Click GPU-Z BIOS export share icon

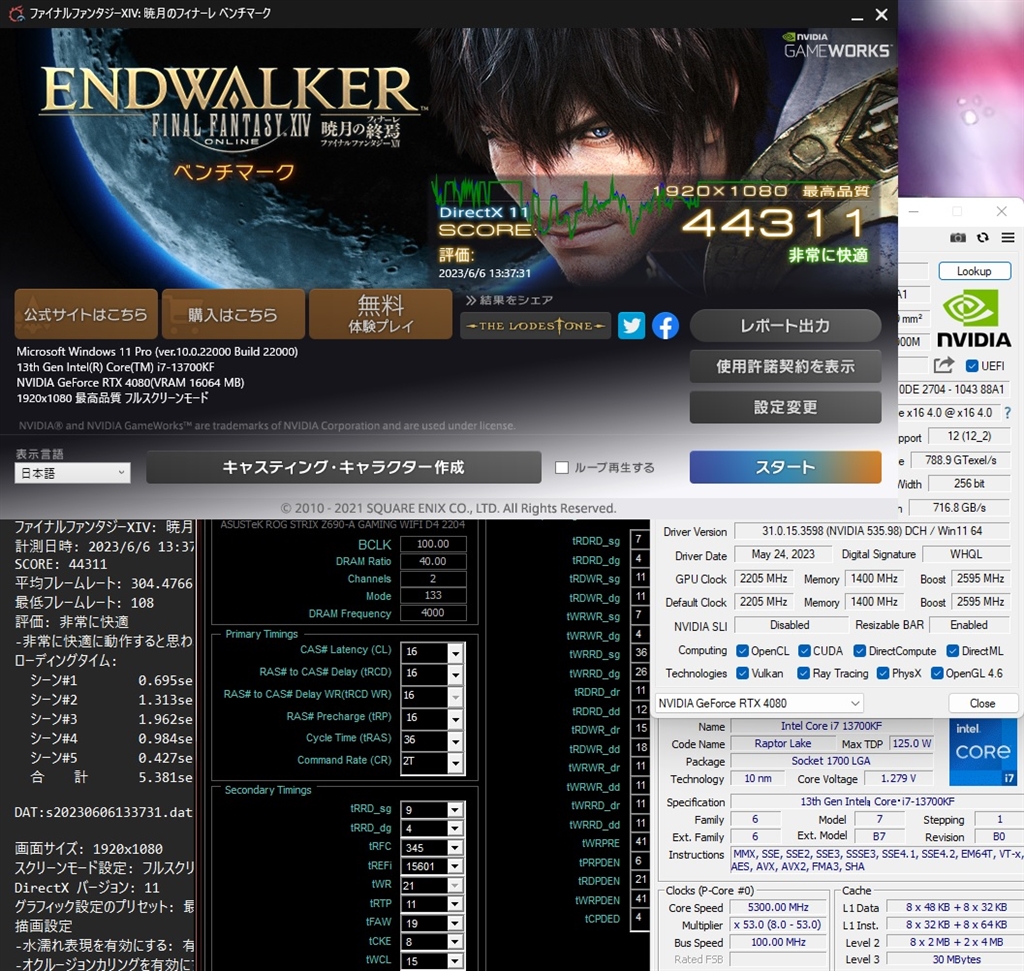[x=944, y=365]
